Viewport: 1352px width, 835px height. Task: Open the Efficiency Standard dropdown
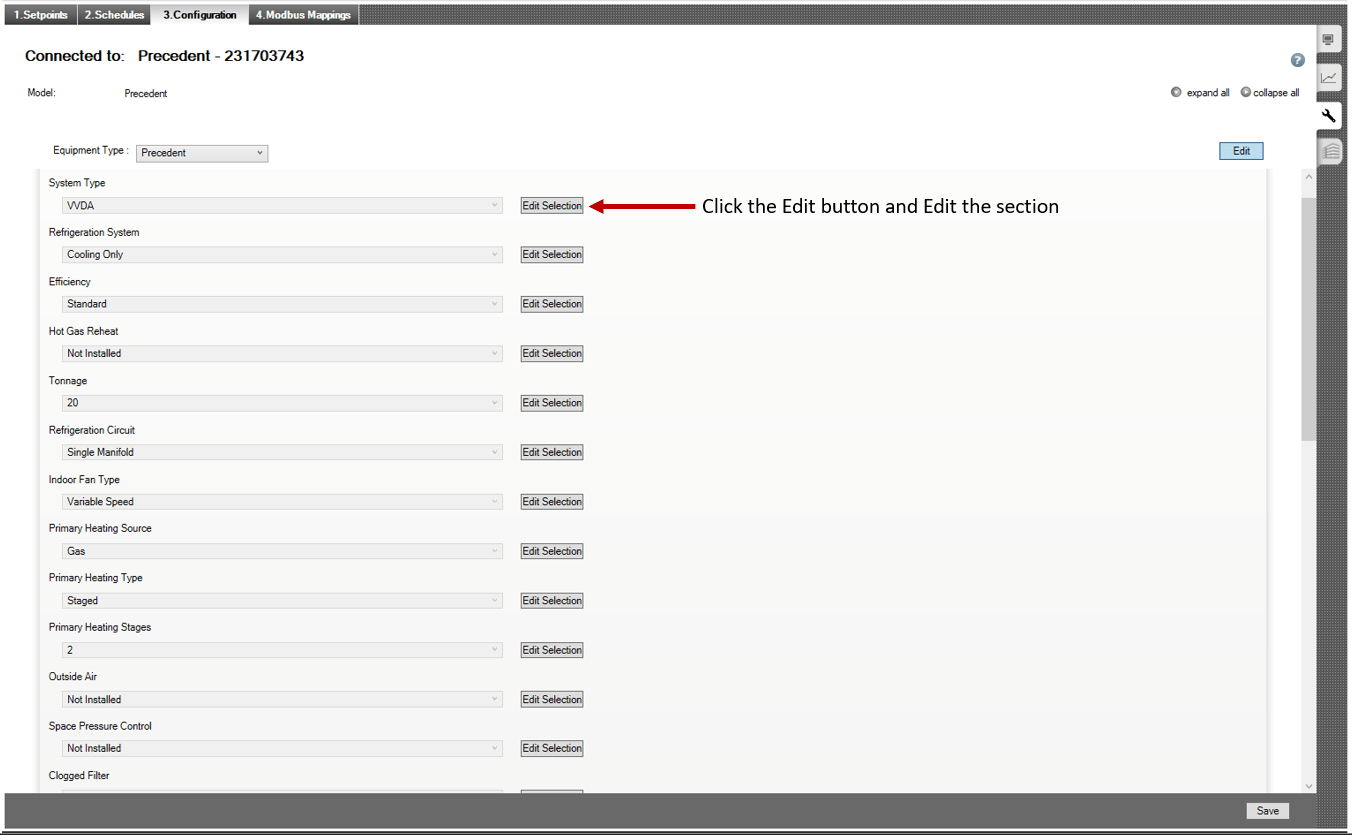click(x=282, y=304)
